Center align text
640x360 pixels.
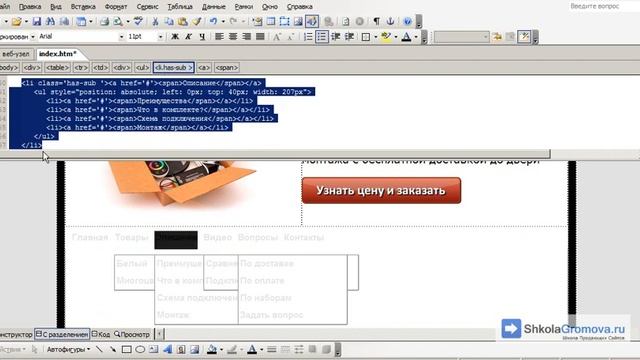click(233, 37)
